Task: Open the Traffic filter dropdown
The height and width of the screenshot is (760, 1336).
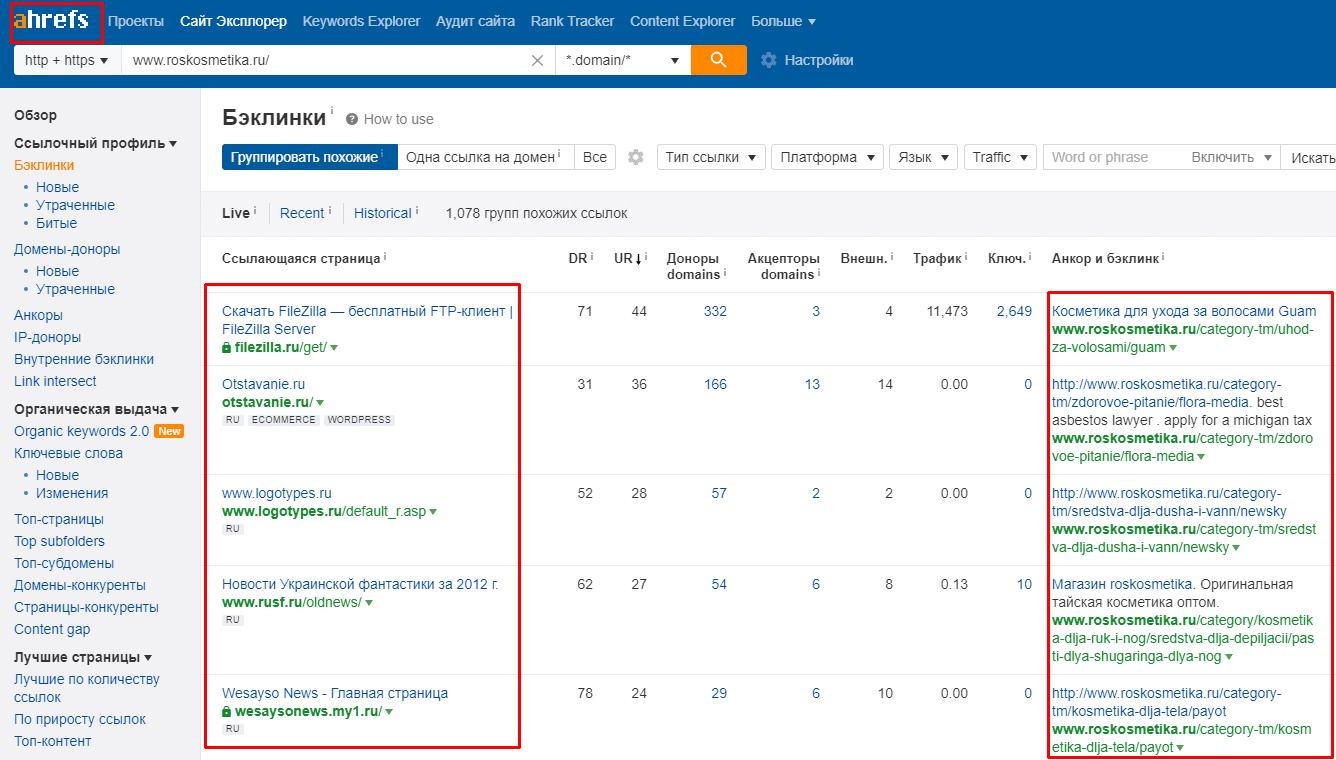Action: [x=1000, y=157]
